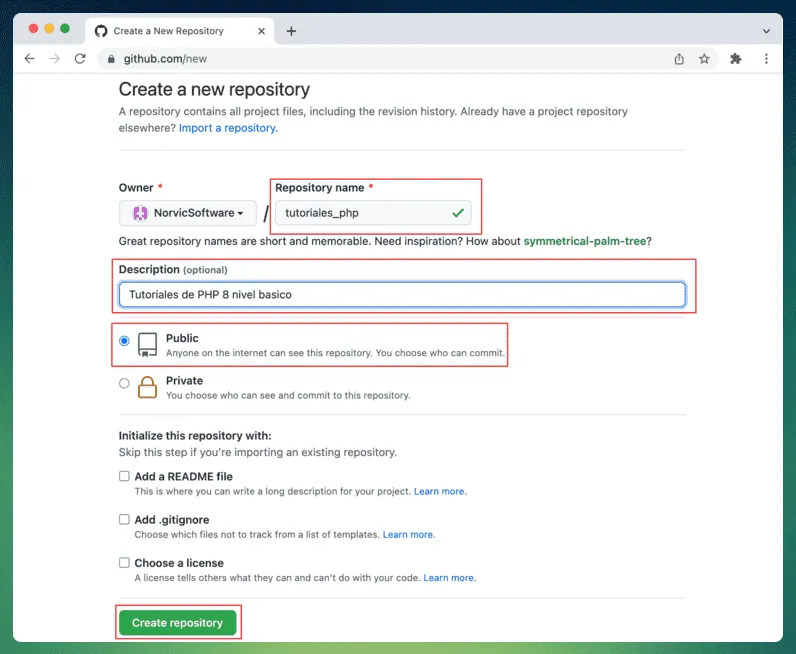Open the Owner dropdown NorvicSoftware

coord(188,213)
